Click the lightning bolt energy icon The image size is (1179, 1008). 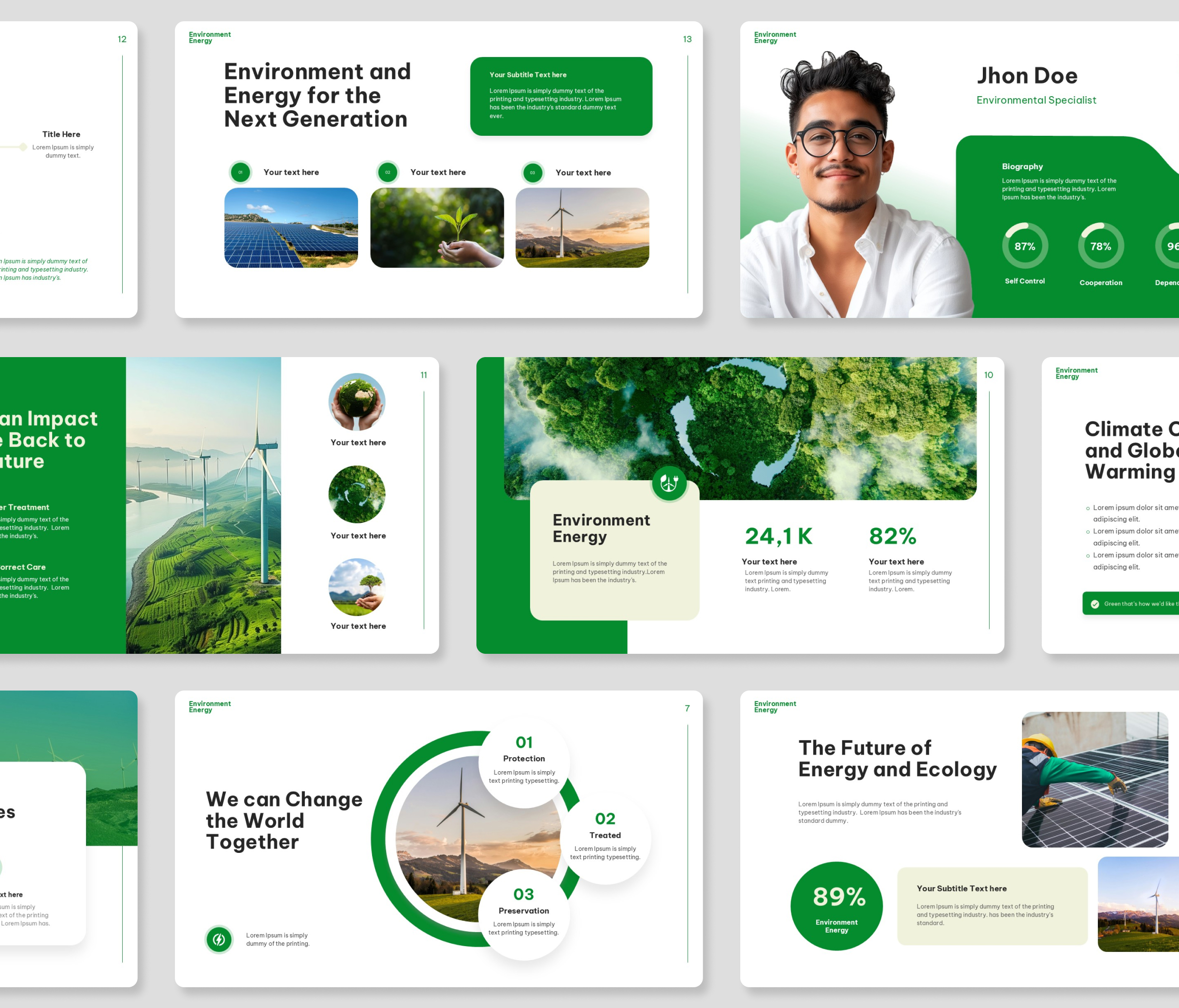click(x=219, y=939)
